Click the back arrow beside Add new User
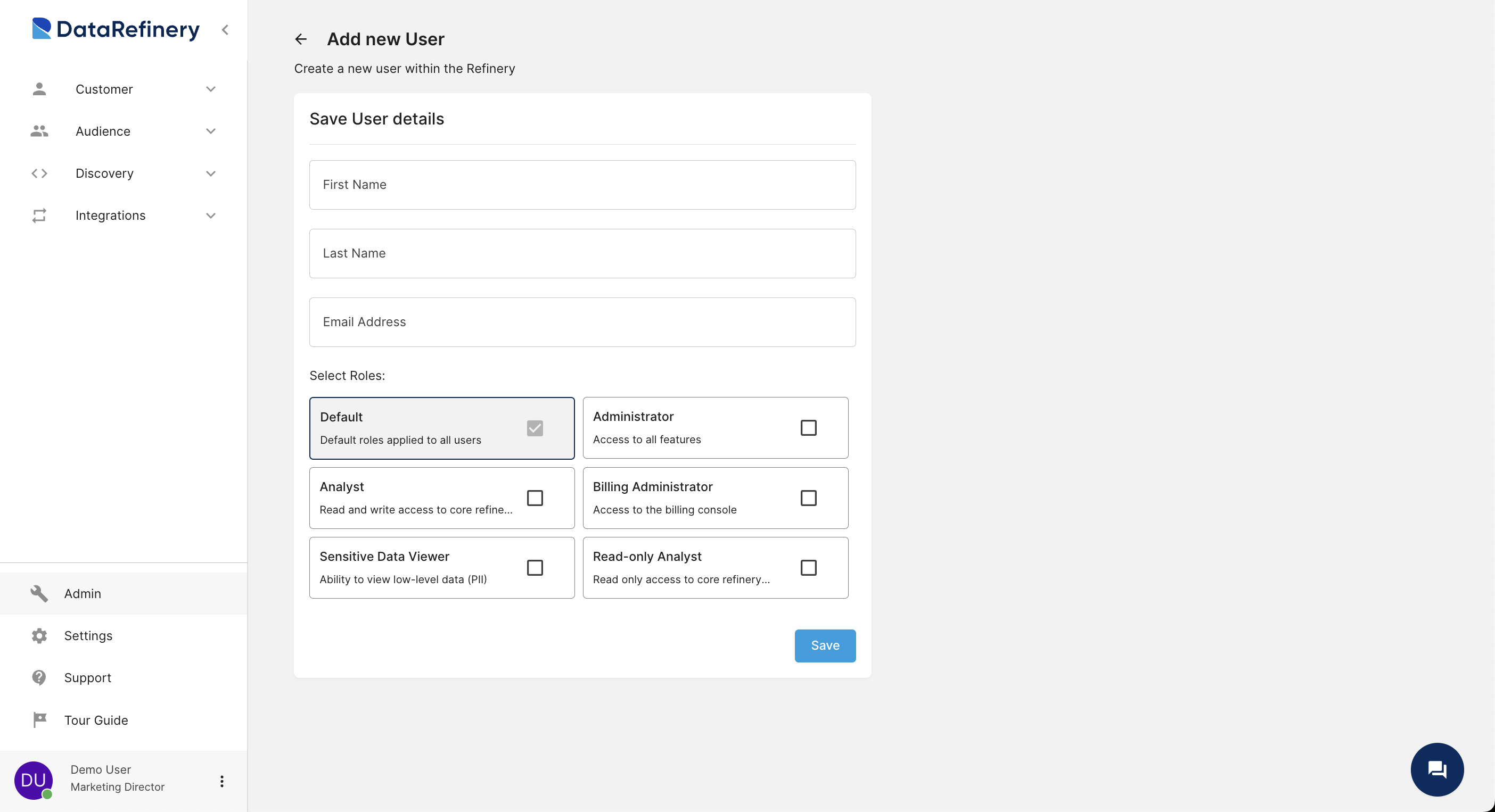 [x=301, y=39]
